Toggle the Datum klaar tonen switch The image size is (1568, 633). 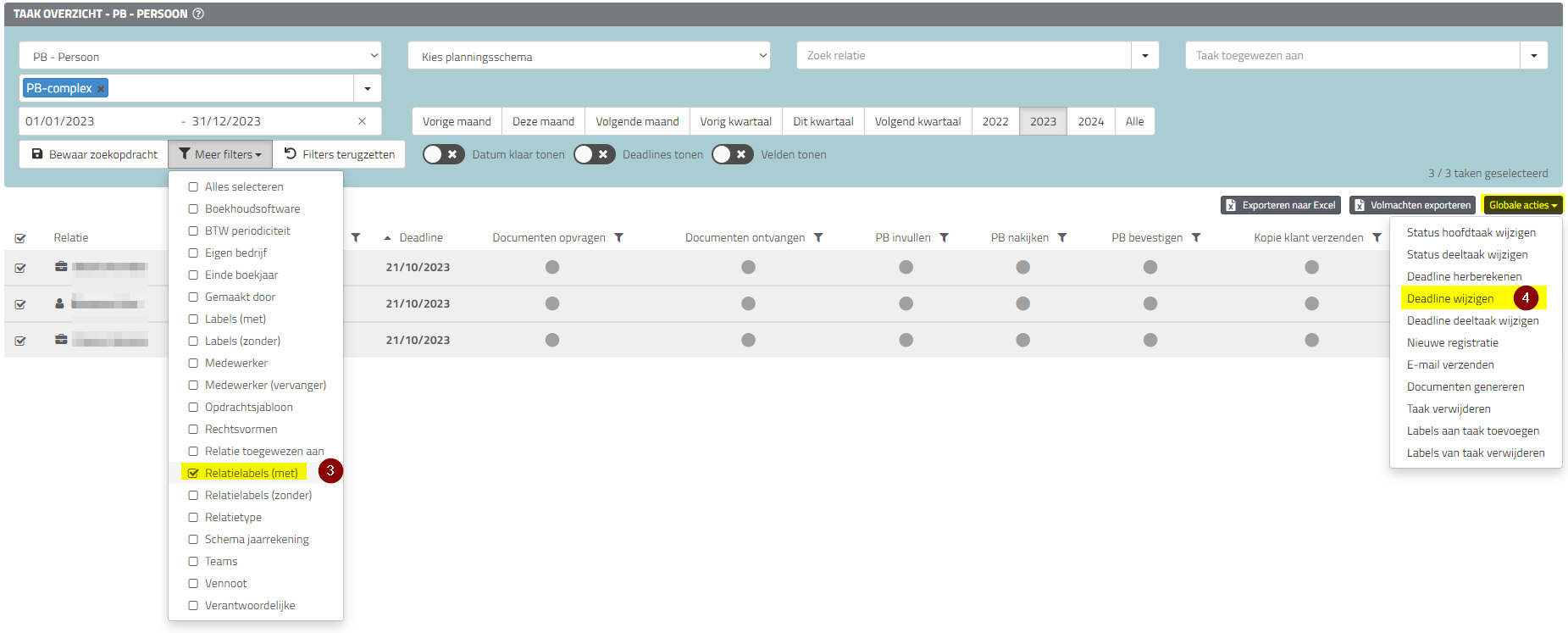click(443, 154)
